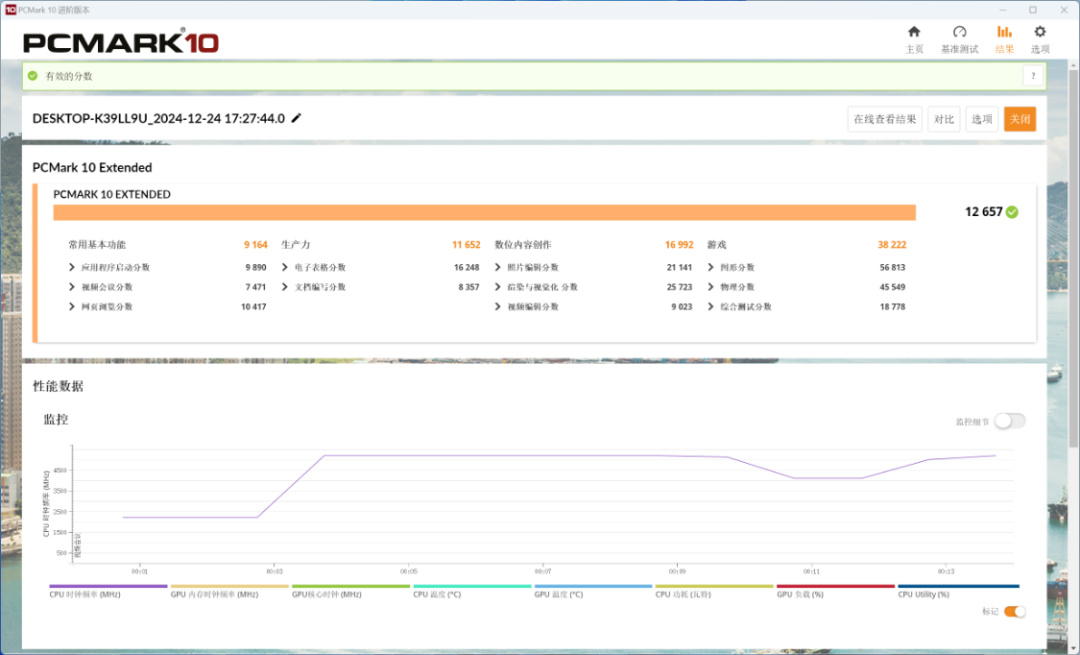
Task: Click the green check beside 有效的分数
Action: coord(32,76)
